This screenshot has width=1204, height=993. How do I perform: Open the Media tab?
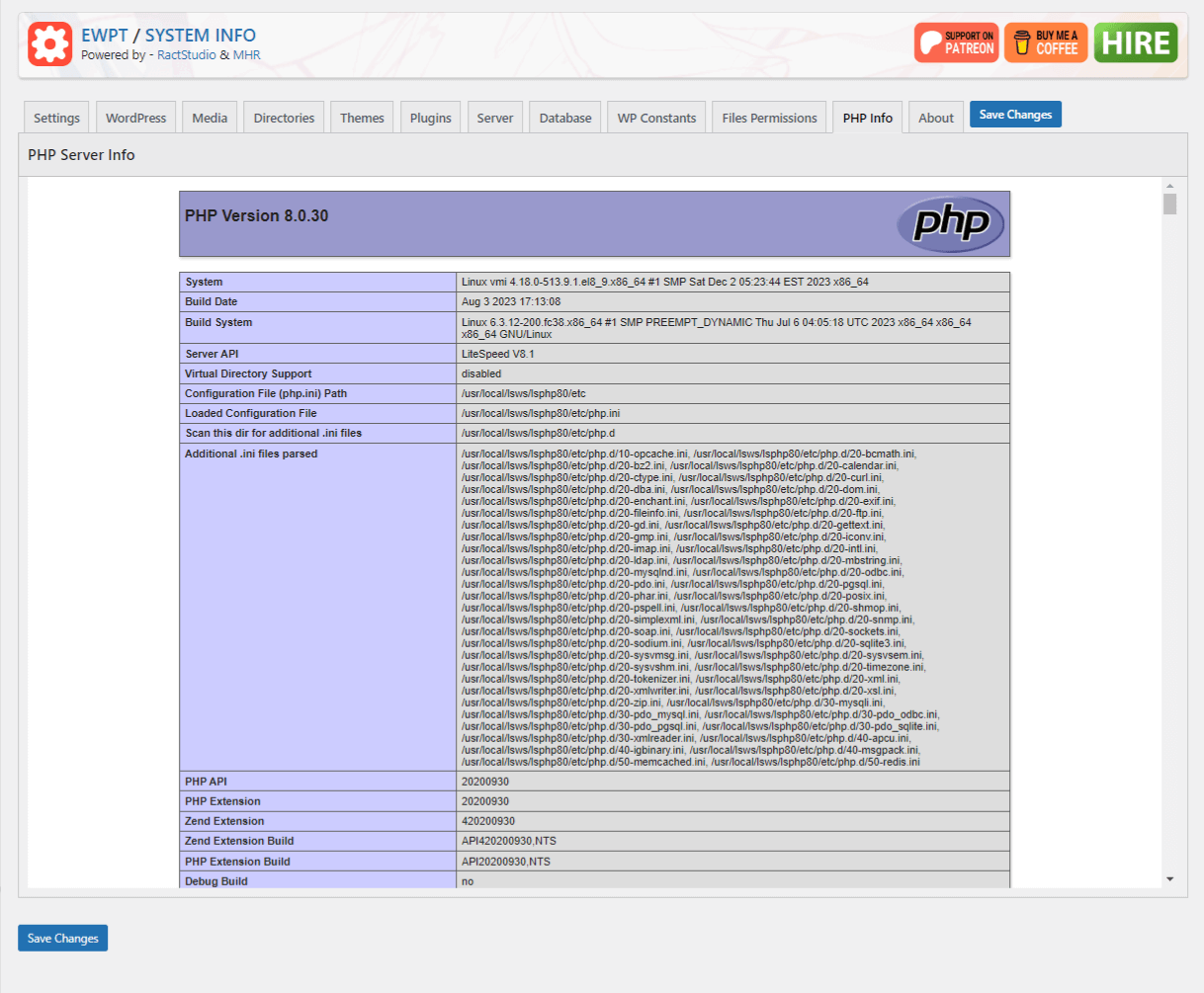pos(210,118)
